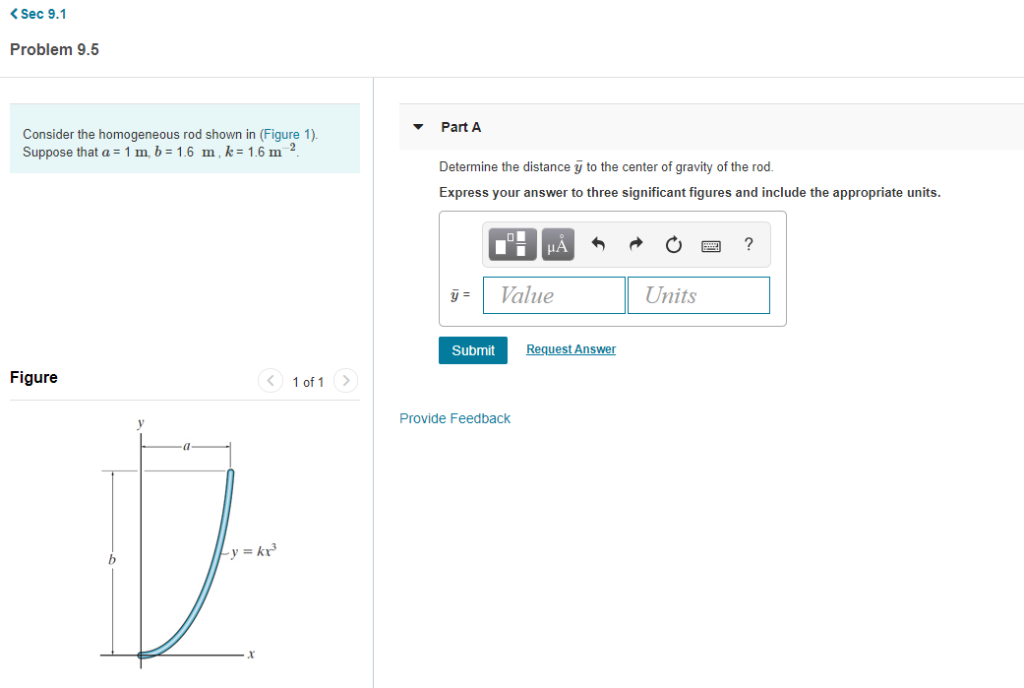Click the back chevron beside Sec 9.1
This screenshot has height=688, width=1024.
(x=12, y=13)
